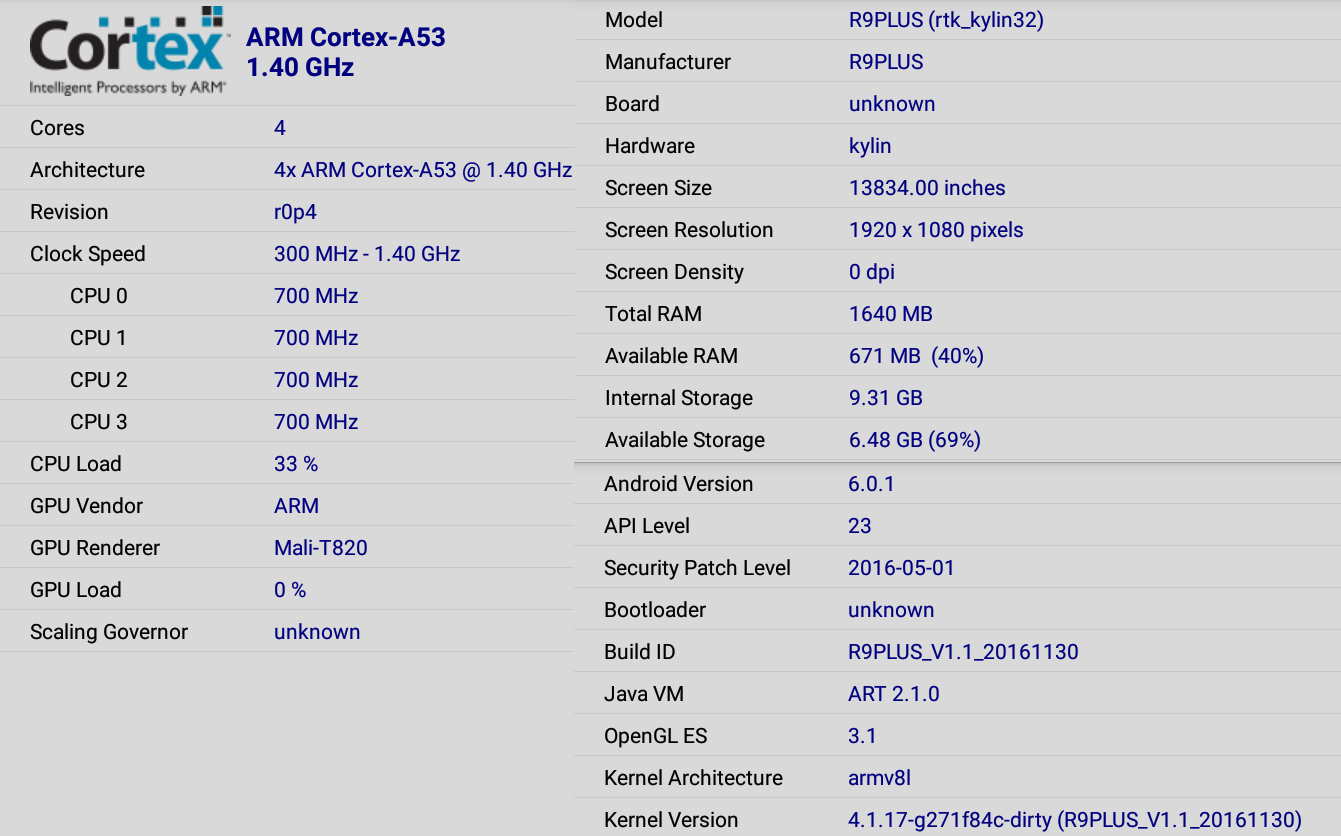Click the Cortex processor logo

pyautogui.click(x=128, y=52)
